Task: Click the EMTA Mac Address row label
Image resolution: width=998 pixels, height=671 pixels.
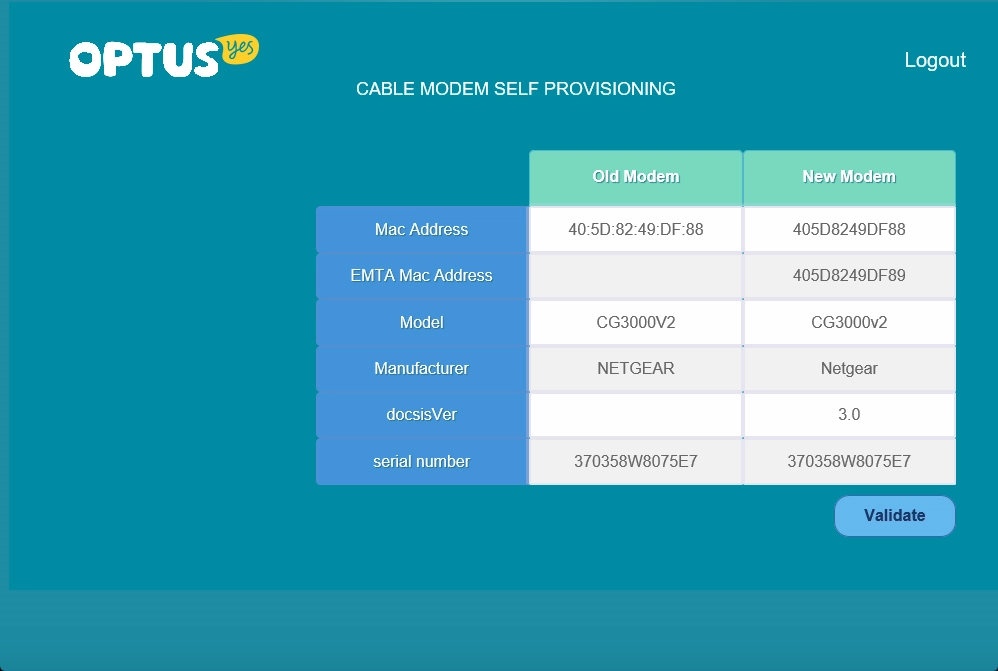Action: (x=421, y=276)
